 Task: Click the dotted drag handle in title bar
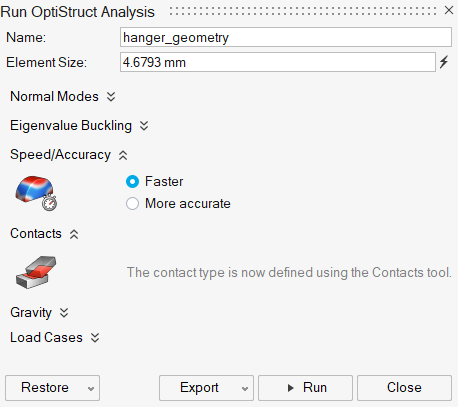(x=303, y=11)
